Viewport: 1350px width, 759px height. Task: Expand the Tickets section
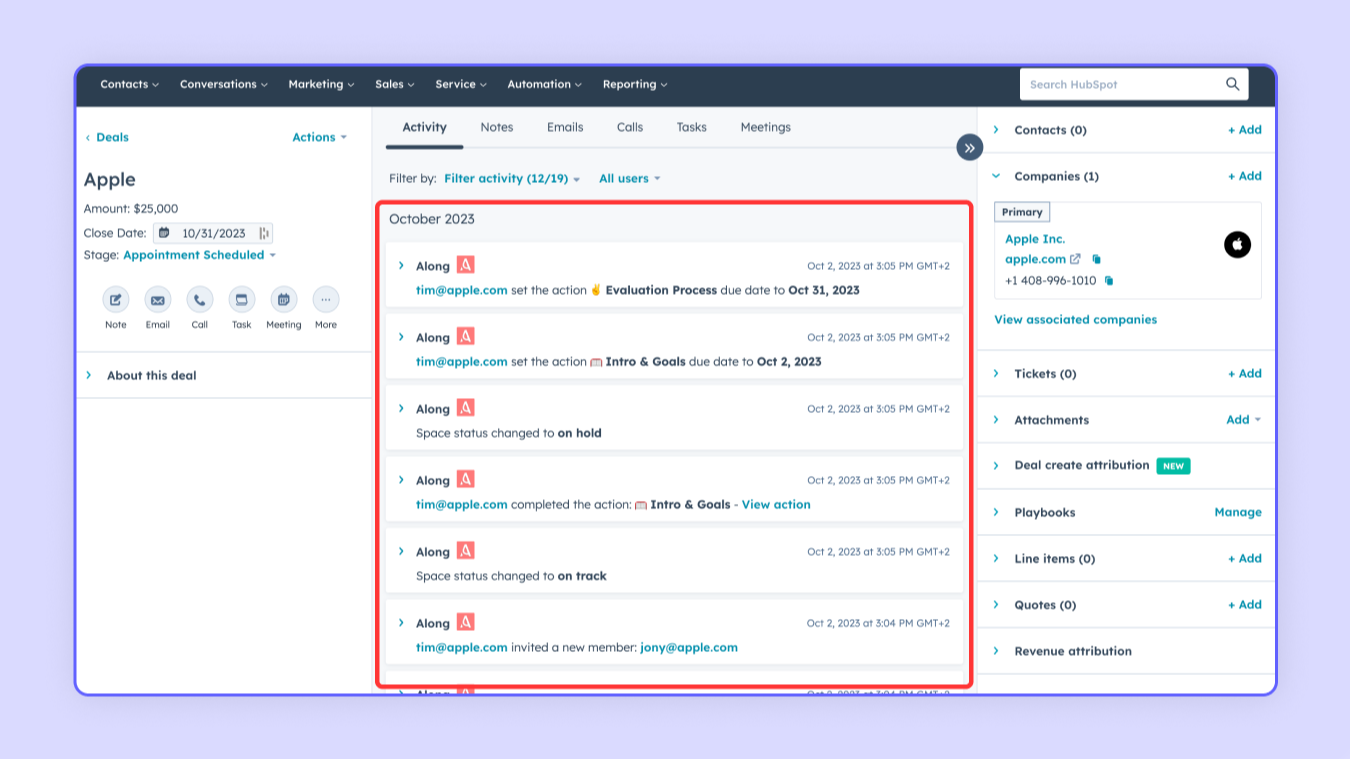(1044, 374)
